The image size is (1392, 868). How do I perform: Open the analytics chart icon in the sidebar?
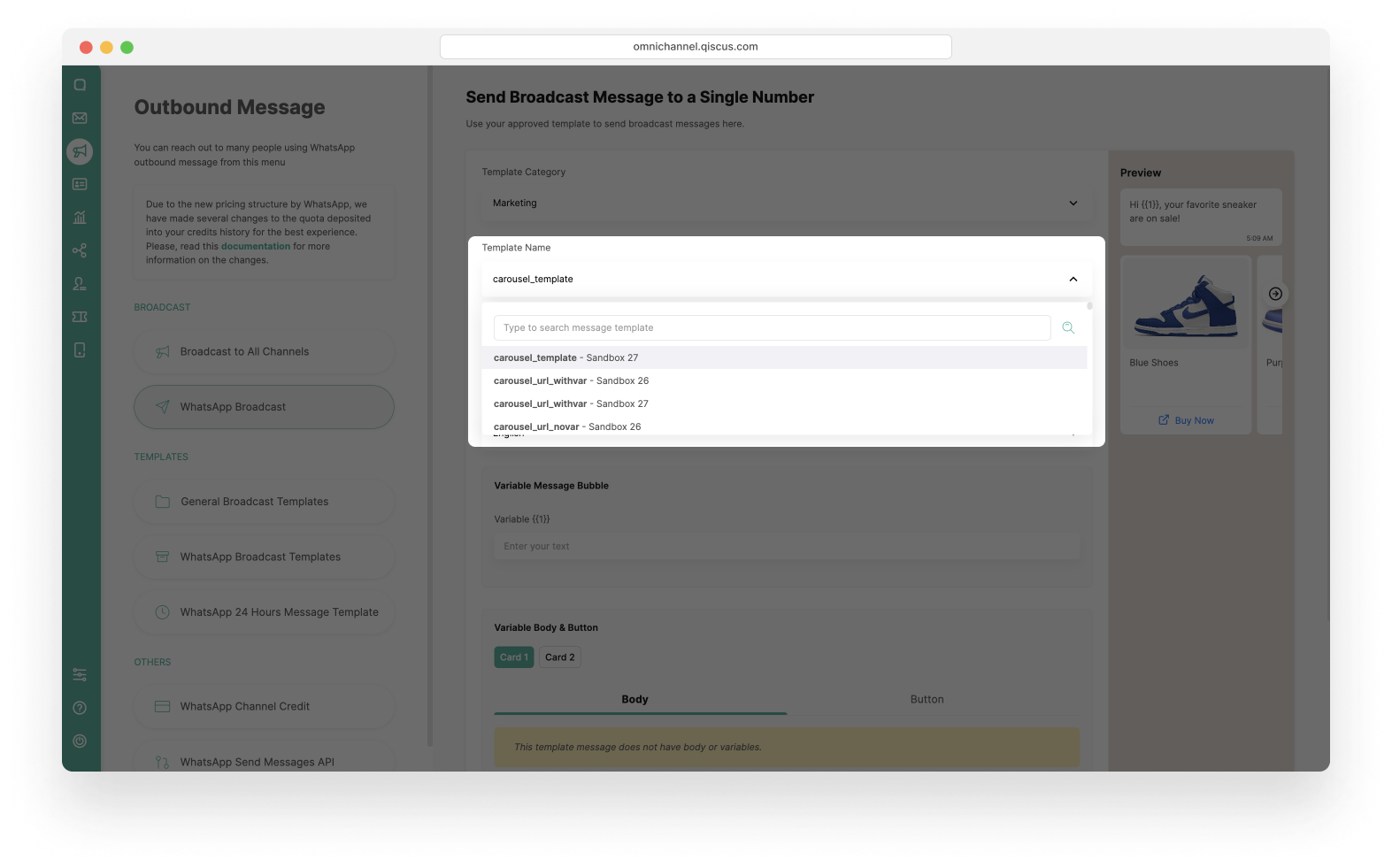click(80, 218)
